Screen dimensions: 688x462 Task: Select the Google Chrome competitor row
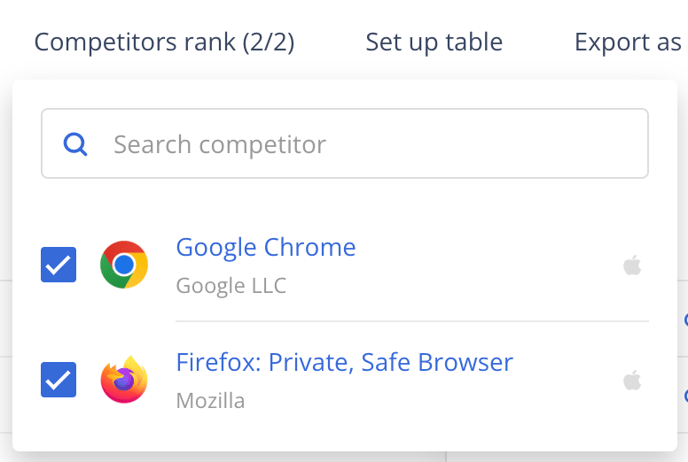point(345,265)
